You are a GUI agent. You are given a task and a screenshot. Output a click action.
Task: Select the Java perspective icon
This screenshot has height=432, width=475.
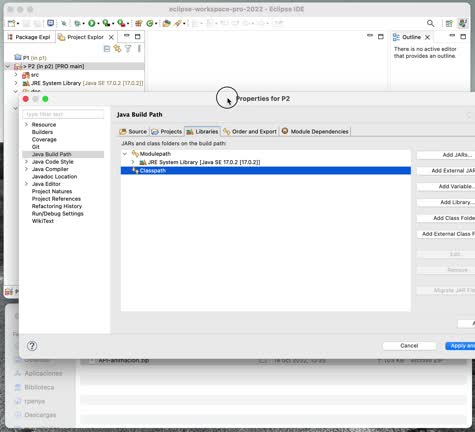pos(463,23)
